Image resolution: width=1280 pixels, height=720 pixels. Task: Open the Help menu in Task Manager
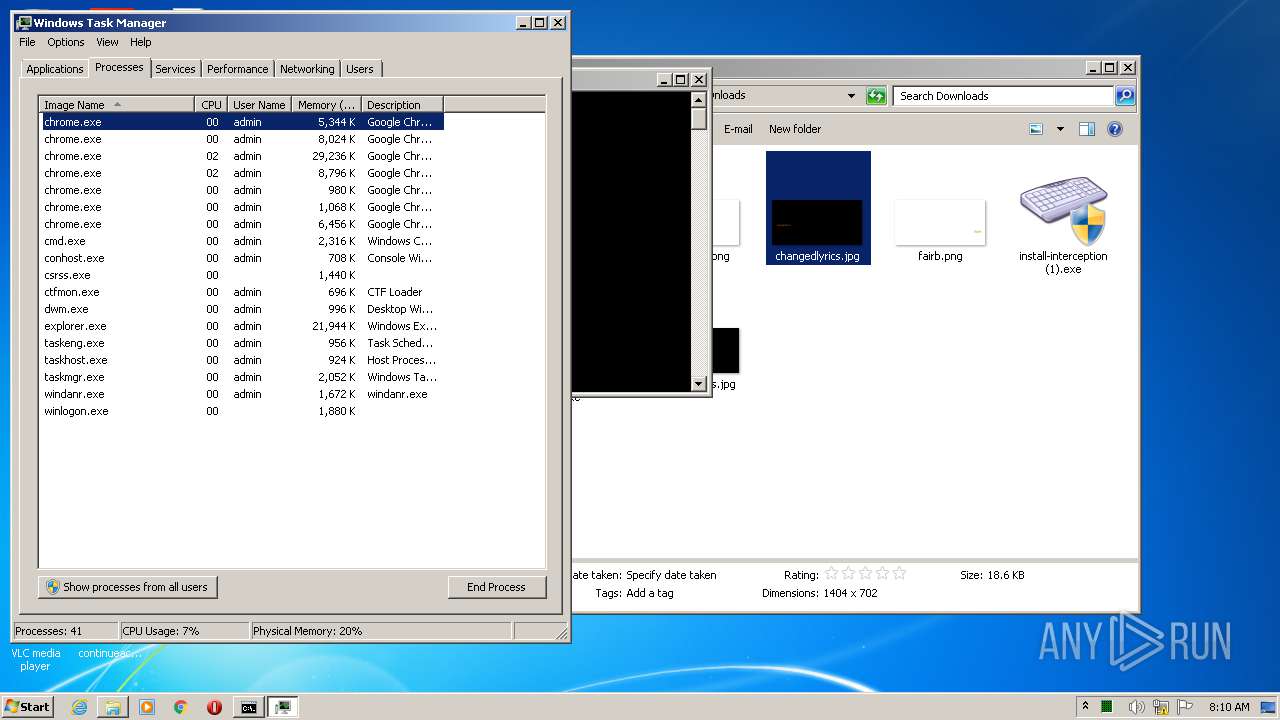pyautogui.click(x=141, y=42)
